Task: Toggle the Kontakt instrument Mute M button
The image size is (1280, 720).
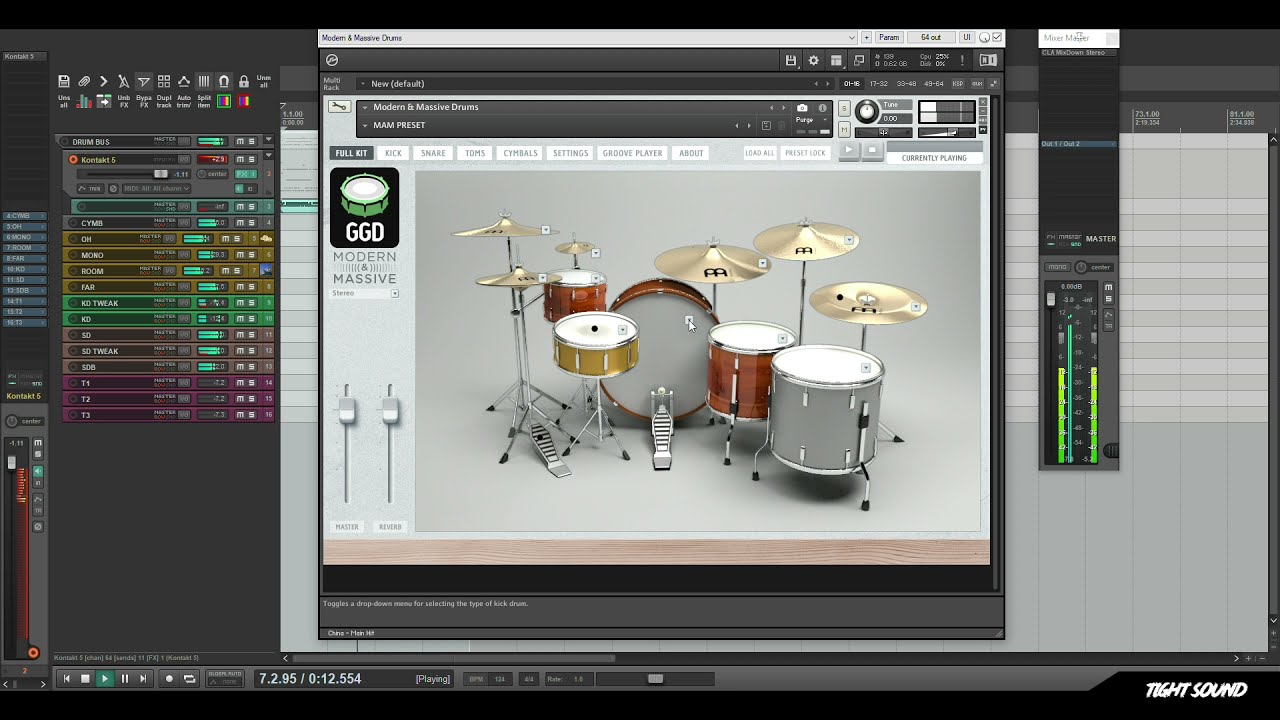Action: click(x=844, y=129)
